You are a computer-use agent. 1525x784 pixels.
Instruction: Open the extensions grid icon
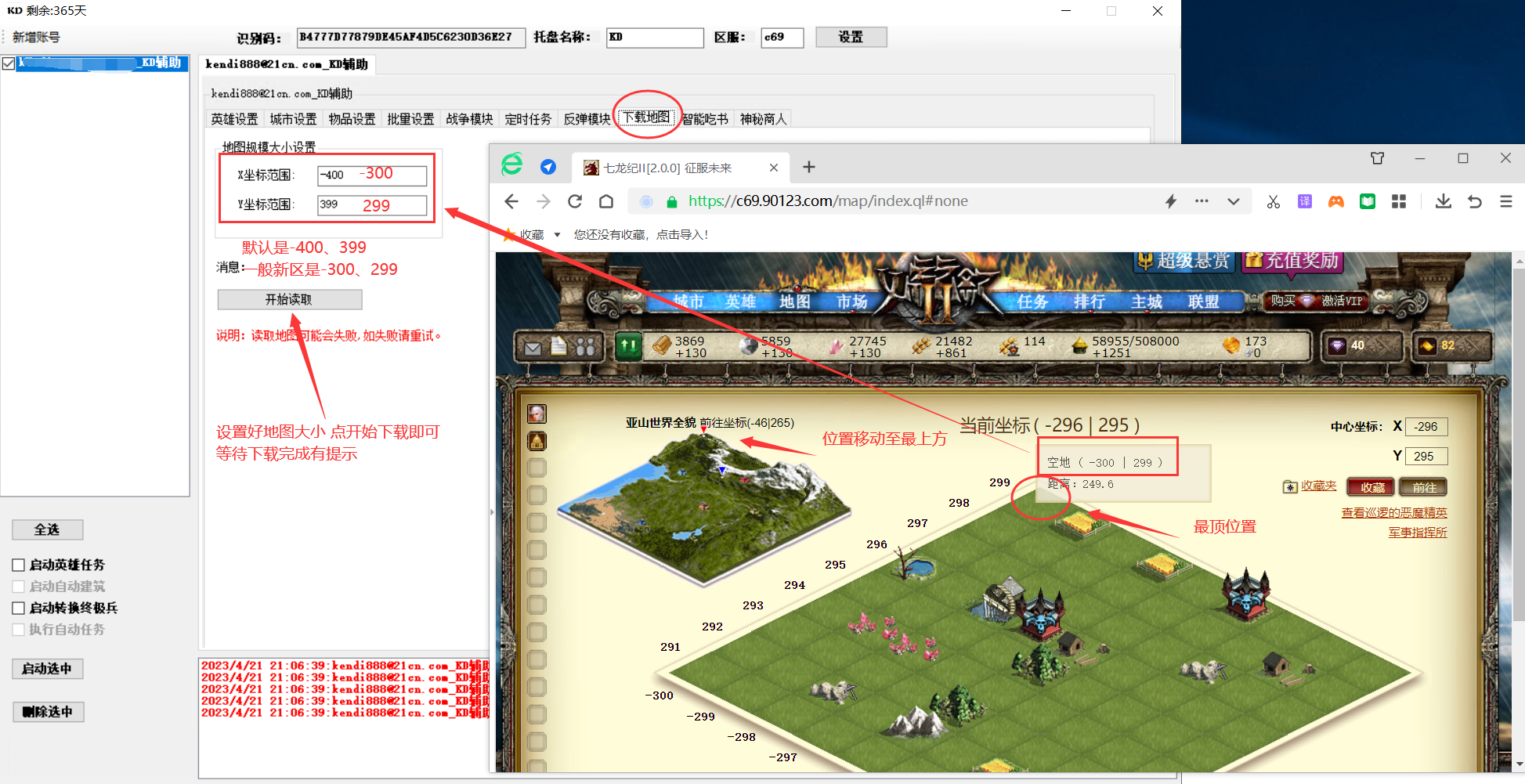coord(1399,201)
